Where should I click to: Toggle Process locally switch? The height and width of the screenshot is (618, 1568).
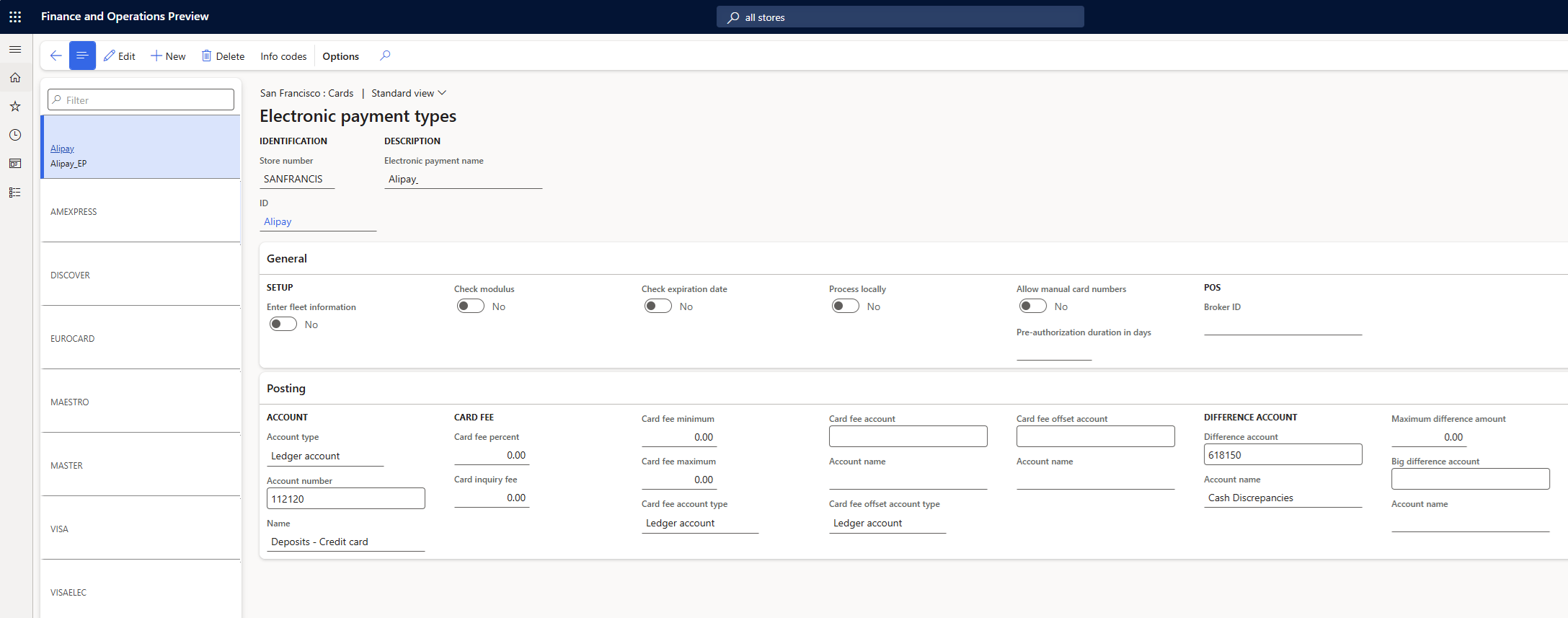846,306
